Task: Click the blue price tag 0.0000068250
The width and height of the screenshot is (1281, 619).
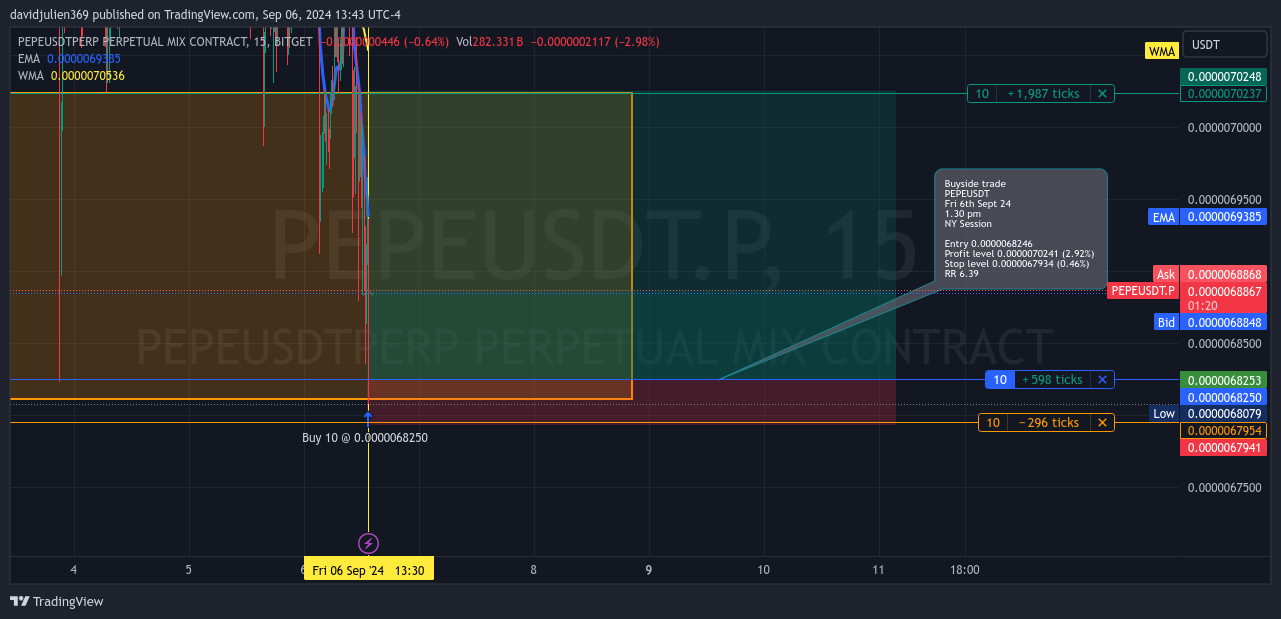Action: pos(1224,397)
